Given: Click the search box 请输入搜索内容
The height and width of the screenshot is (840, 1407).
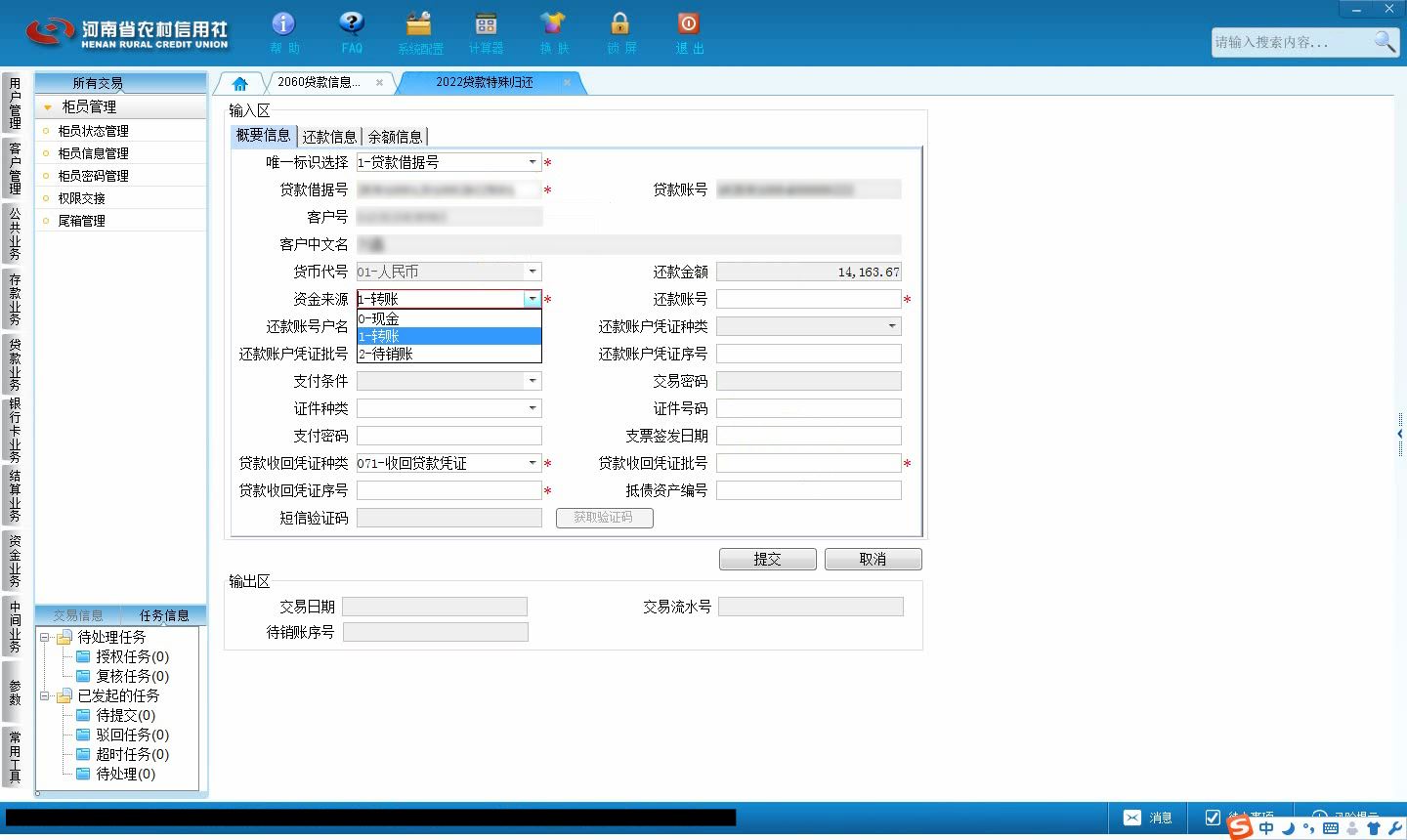Looking at the screenshot, I should coord(1292,42).
